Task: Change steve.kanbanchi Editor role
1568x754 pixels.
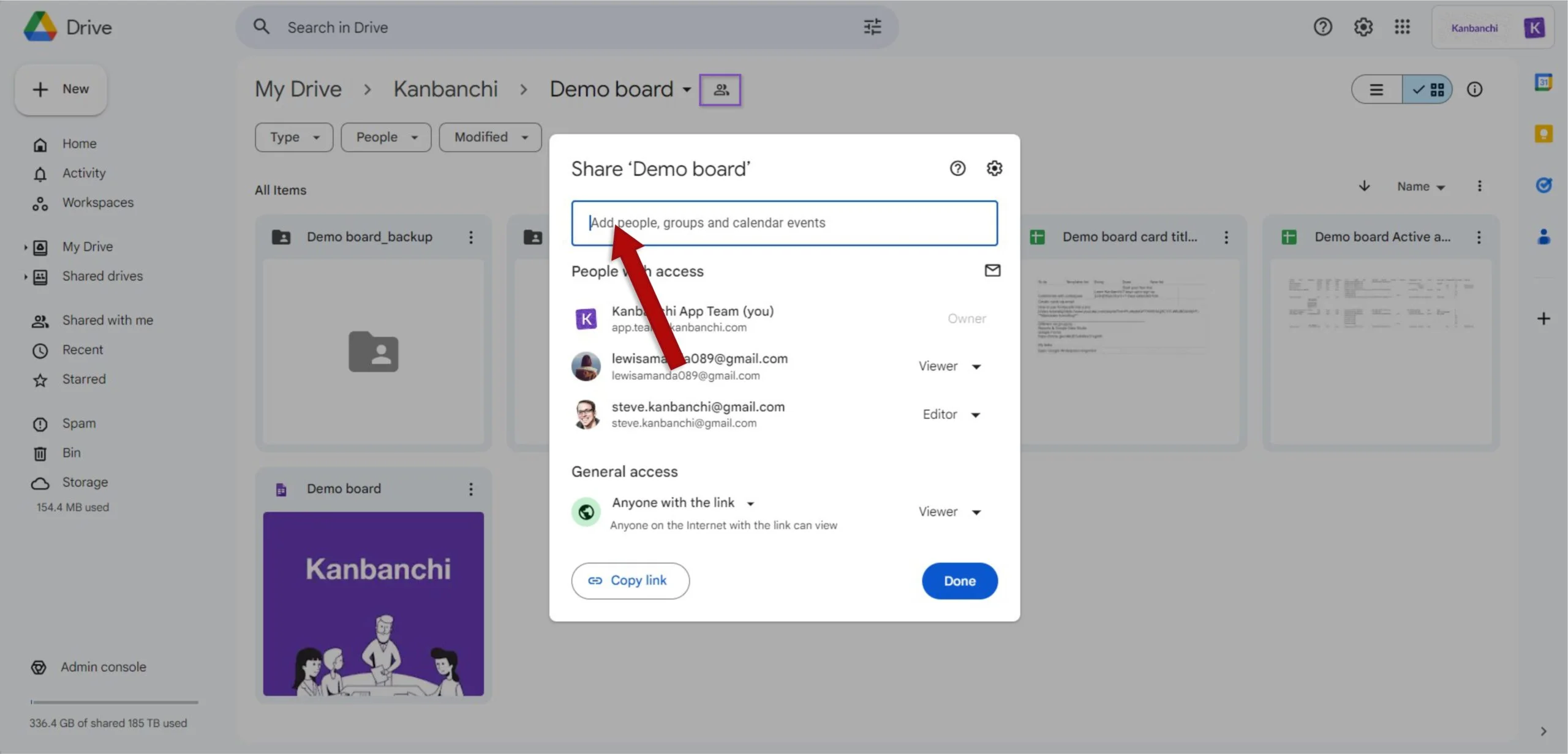Action: [951, 415]
